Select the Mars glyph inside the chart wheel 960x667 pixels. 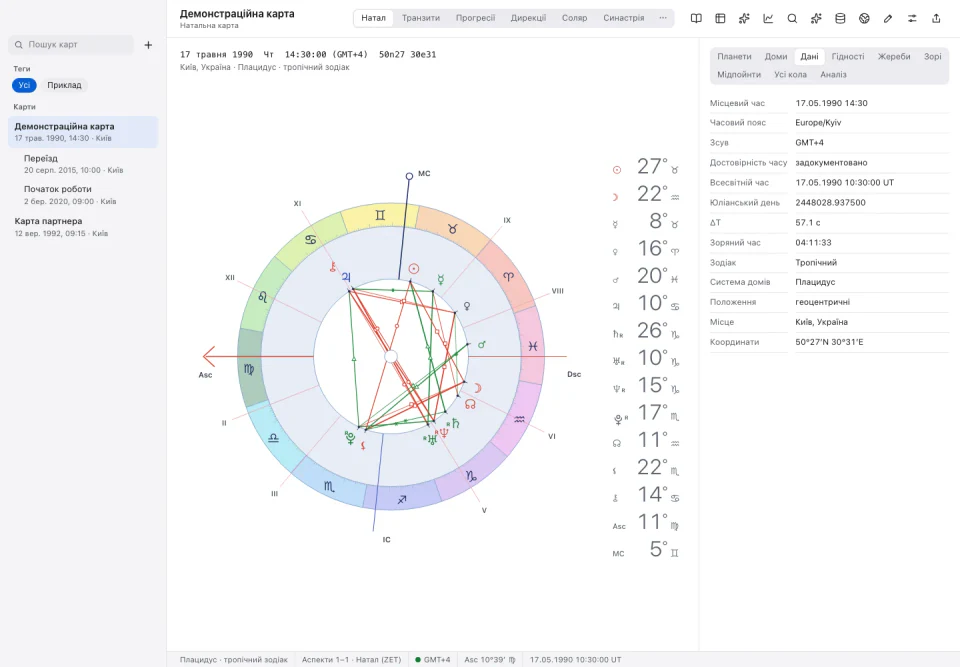click(482, 345)
